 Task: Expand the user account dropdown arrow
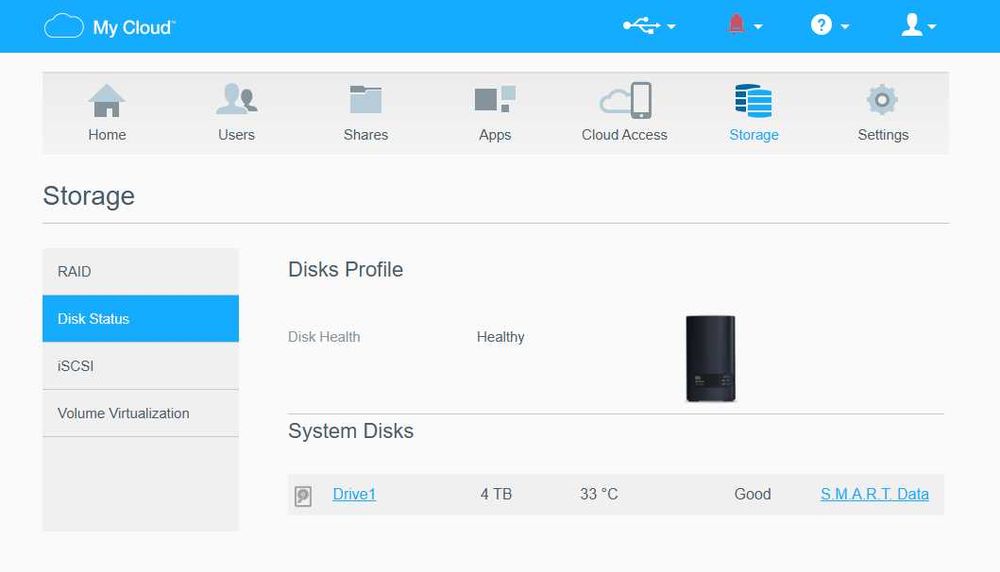coord(932,27)
